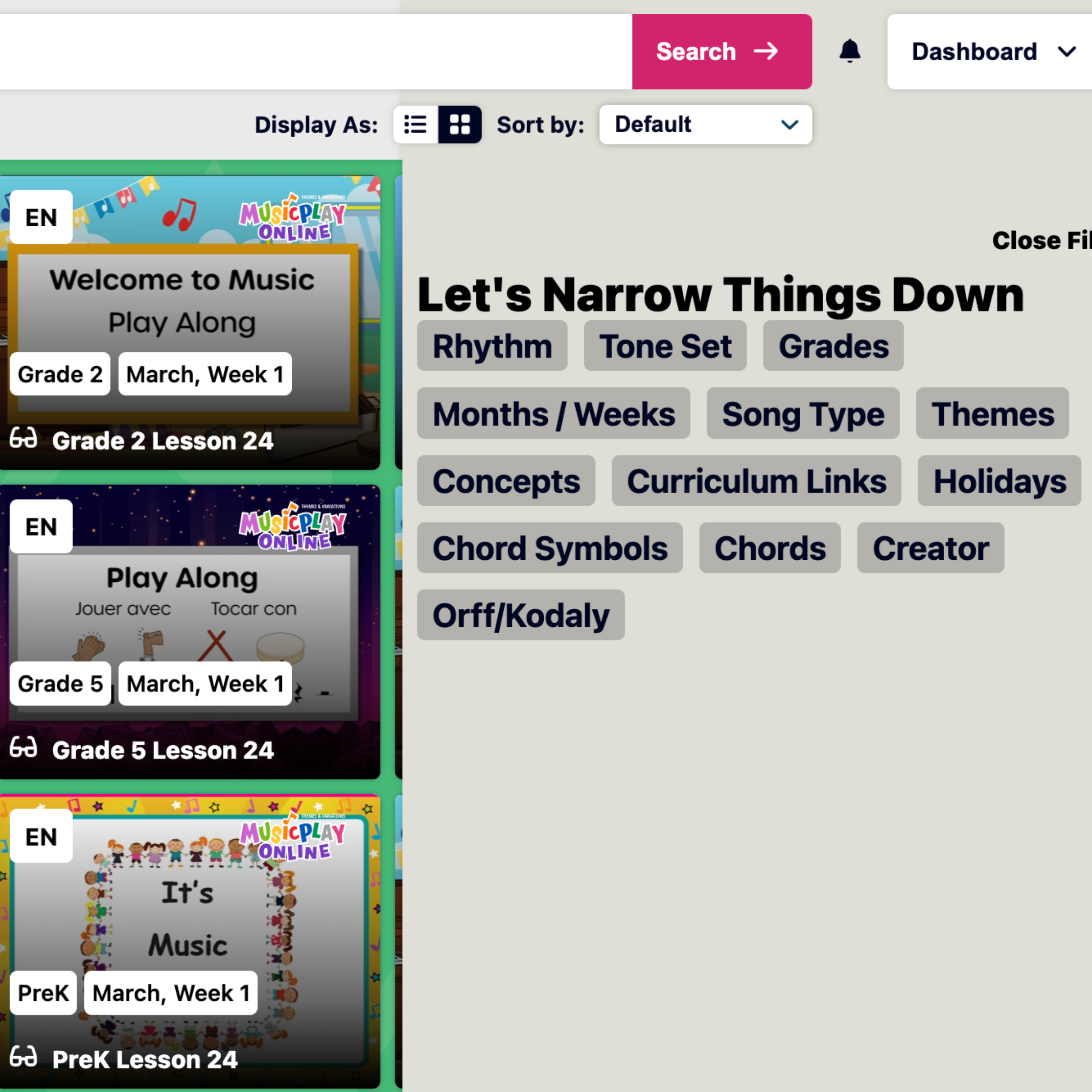Image resolution: width=1092 pixels, height=1092 pixels.
Task: Toggle the Holidays filter tag
Action: click(999, 481)
